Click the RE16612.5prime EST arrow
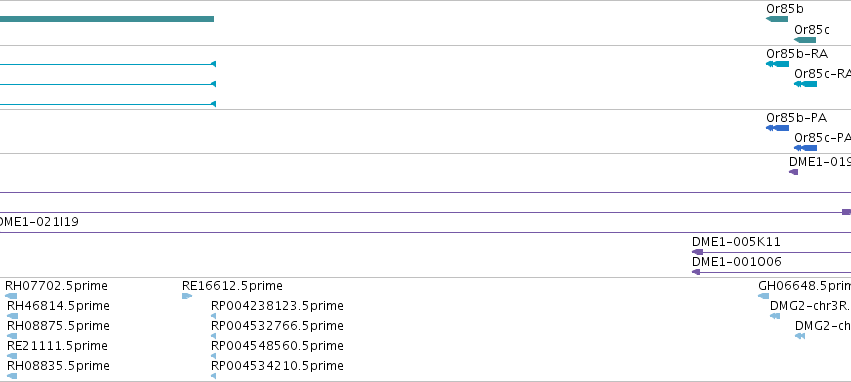Screen dimensions: 851x382 [187, 296]
